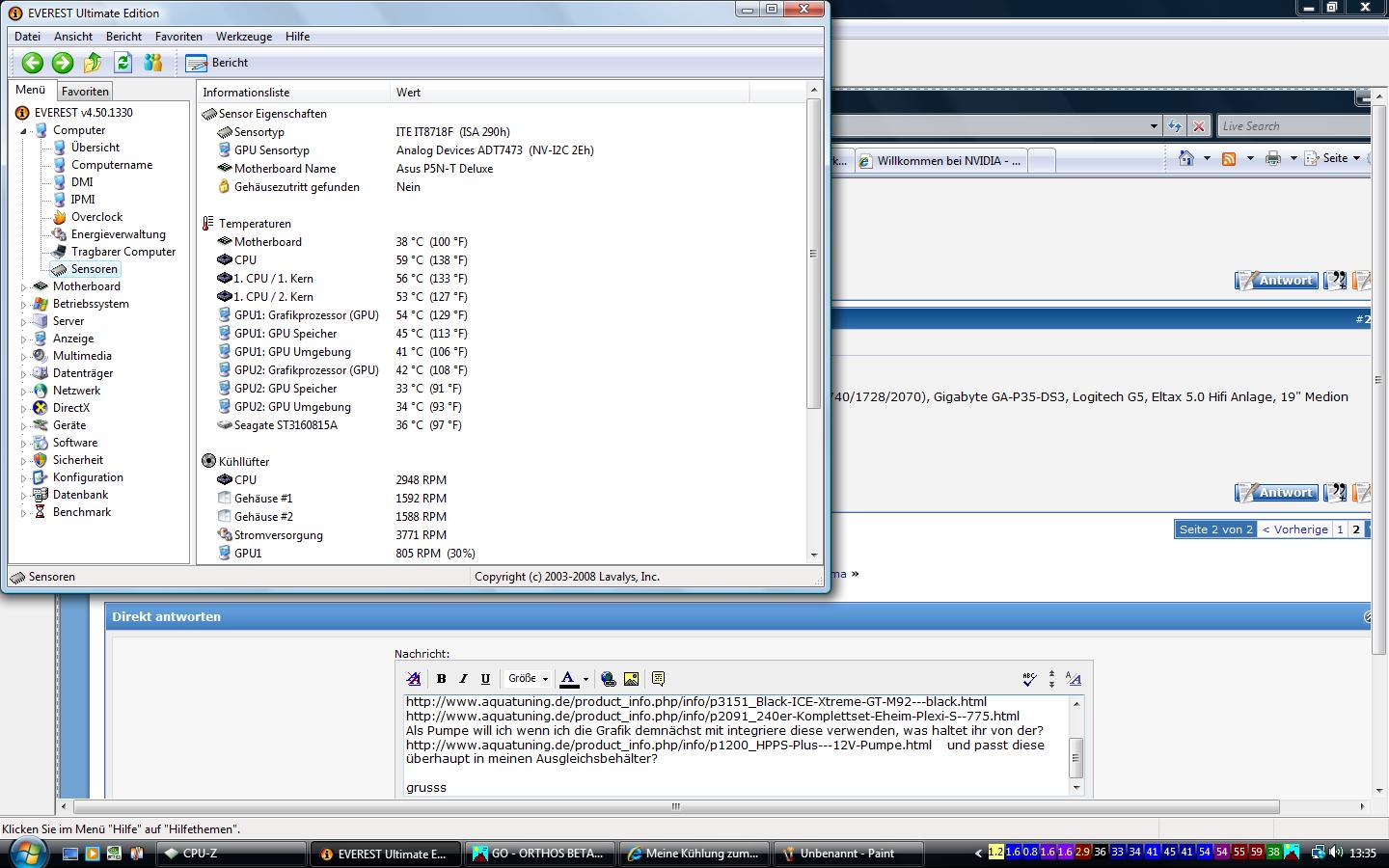This screenshot has width=1389, height=868.
Task: Click remove formatting icon in reply editor
Action: (414, 679)
